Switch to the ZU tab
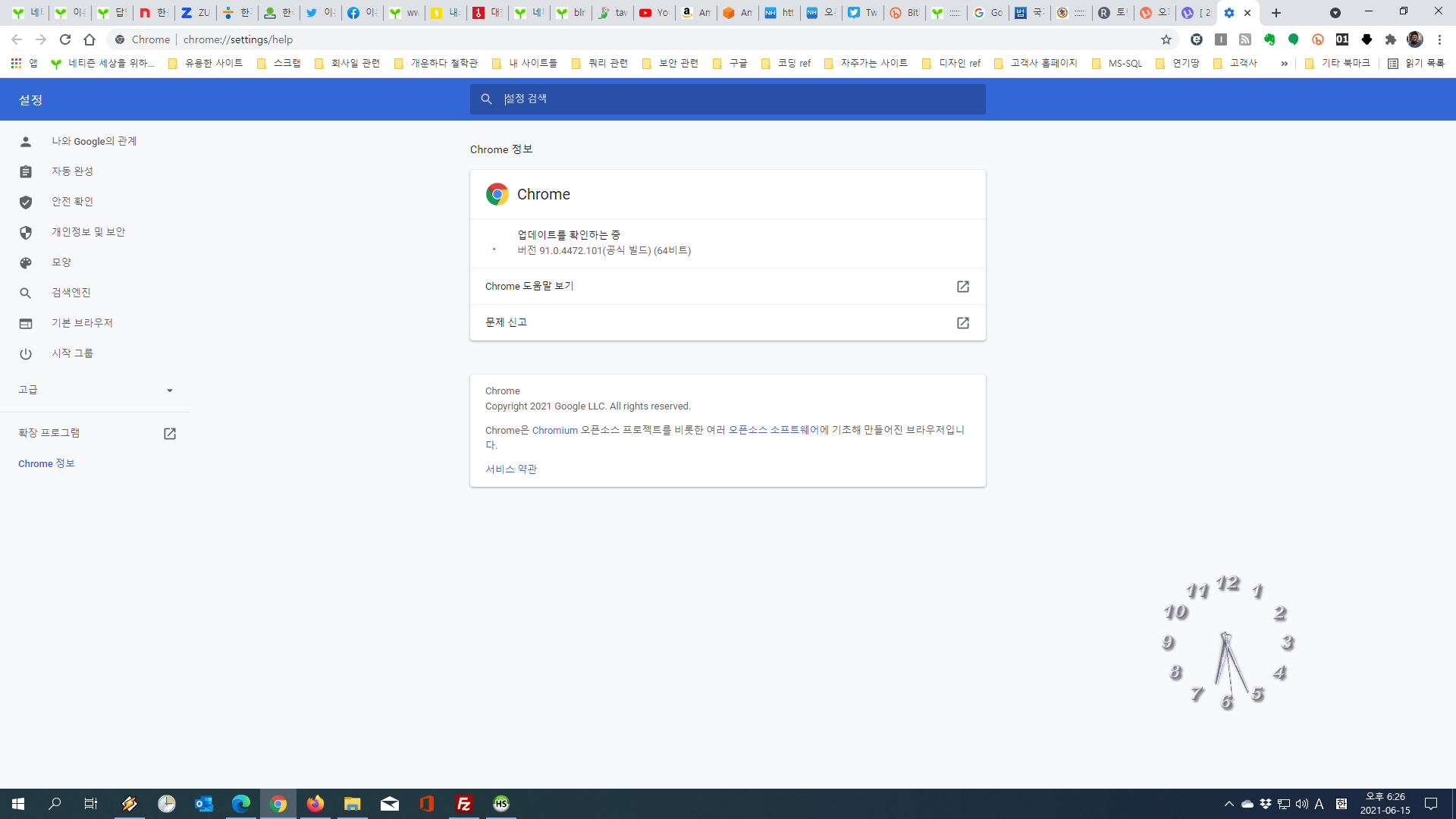 click(195, 13)
